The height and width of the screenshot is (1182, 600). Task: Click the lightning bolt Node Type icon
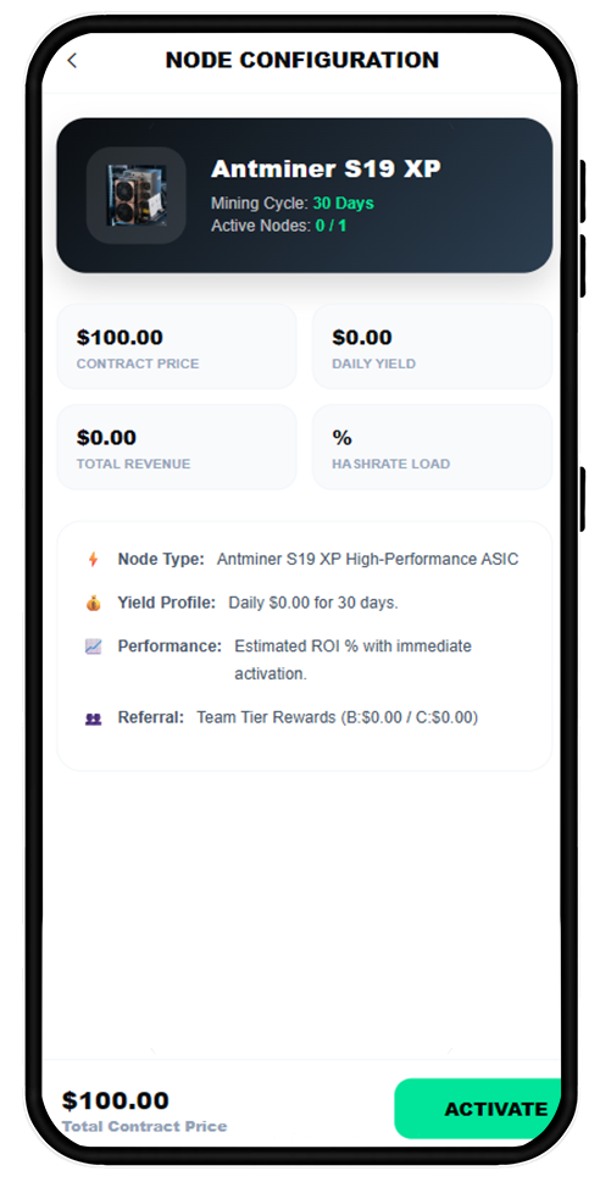click(x=93, y=559)
